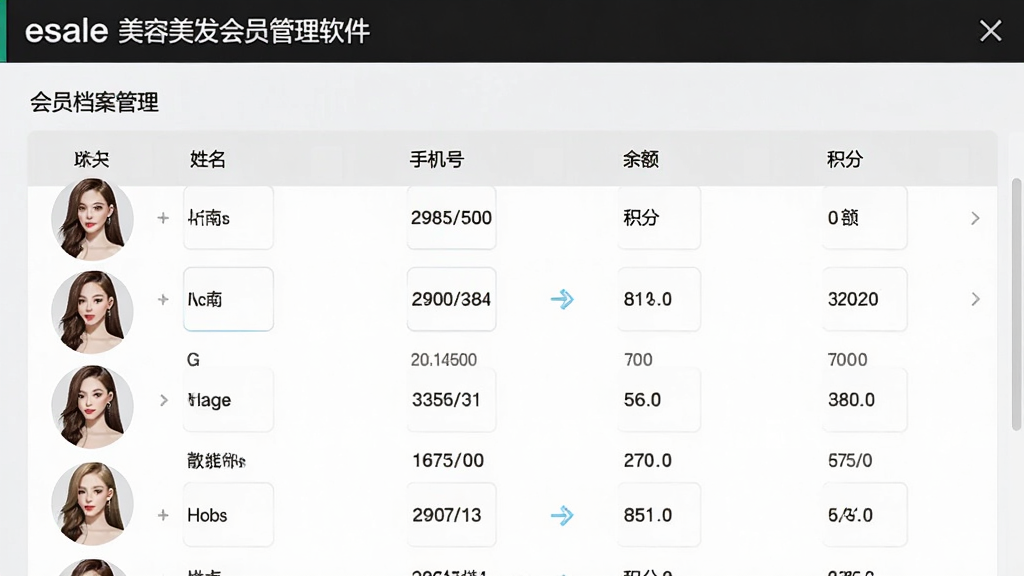Click the balance field showing 积分
The height and width of the screenshot is (576, 1024).
click(x=659, y=217)
